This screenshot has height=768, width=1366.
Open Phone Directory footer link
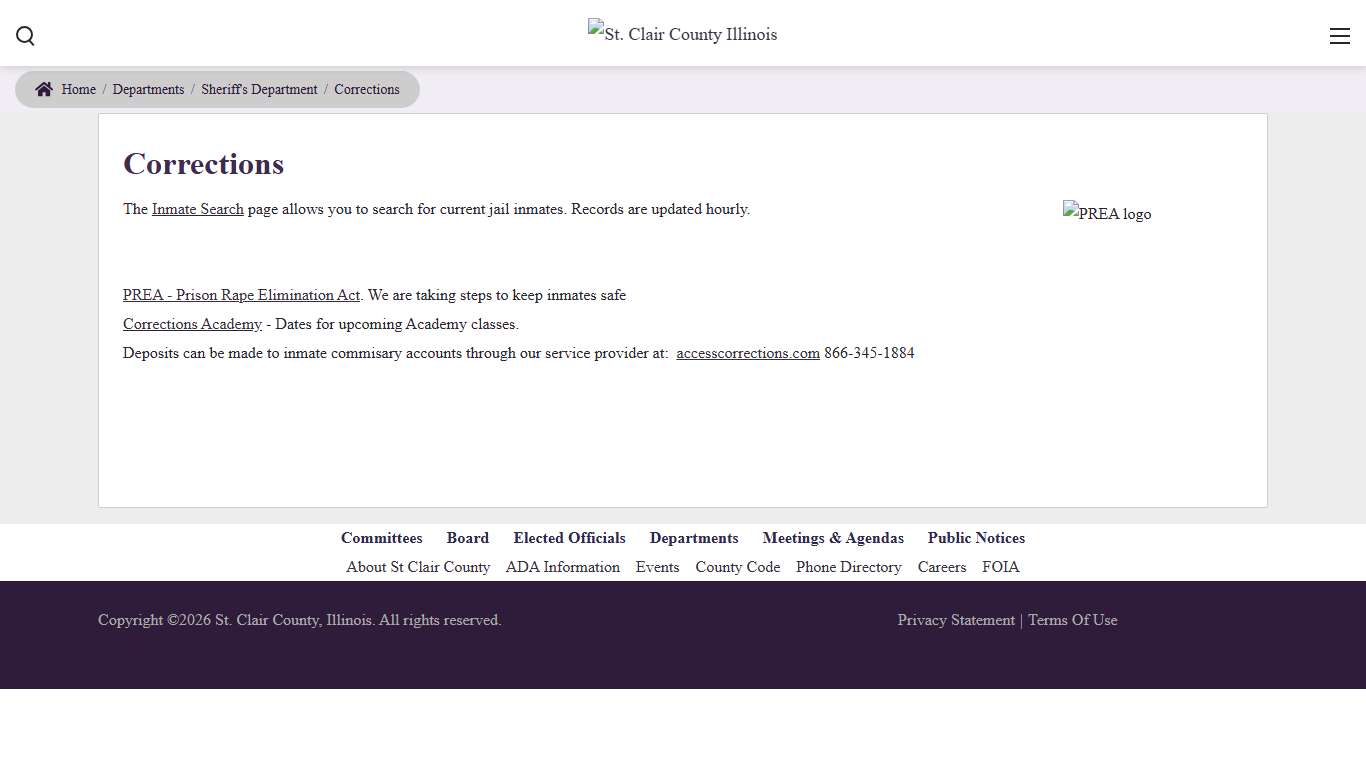pos(848,567)
